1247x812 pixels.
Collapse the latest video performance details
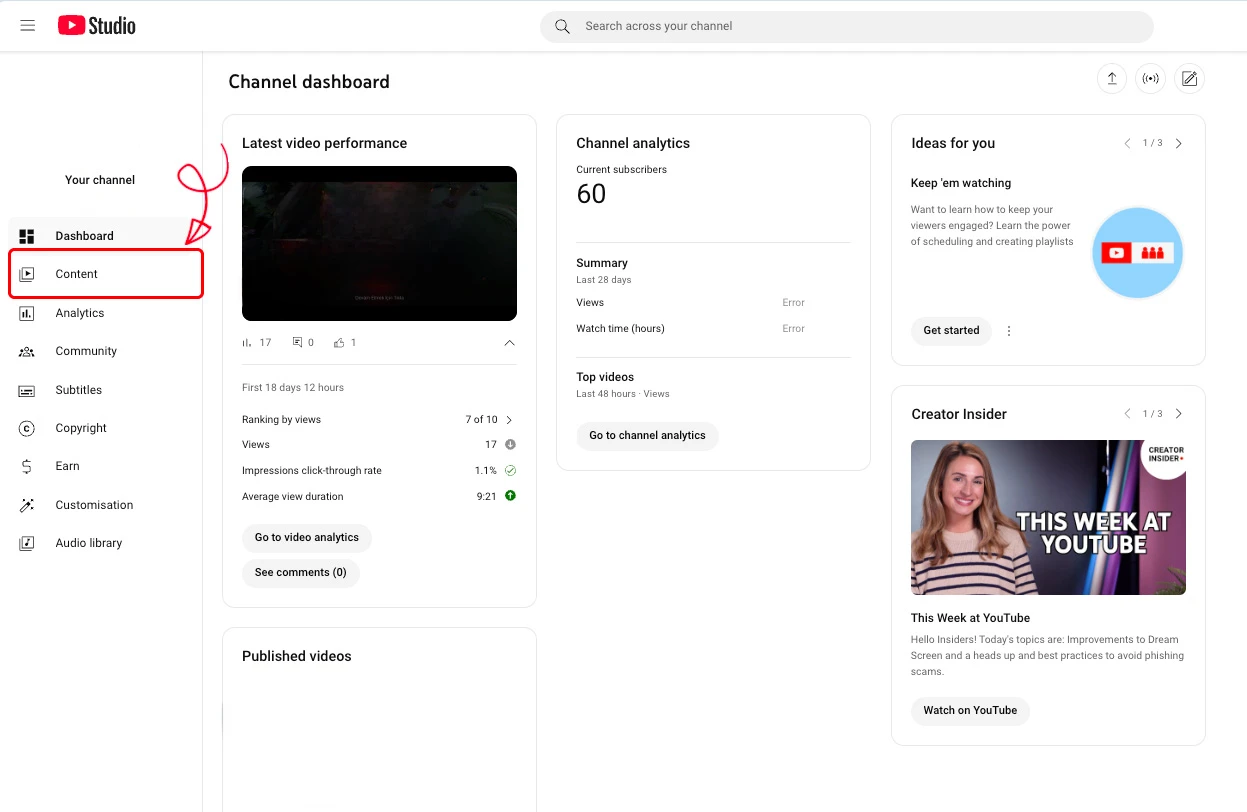[x=509, y=342]
